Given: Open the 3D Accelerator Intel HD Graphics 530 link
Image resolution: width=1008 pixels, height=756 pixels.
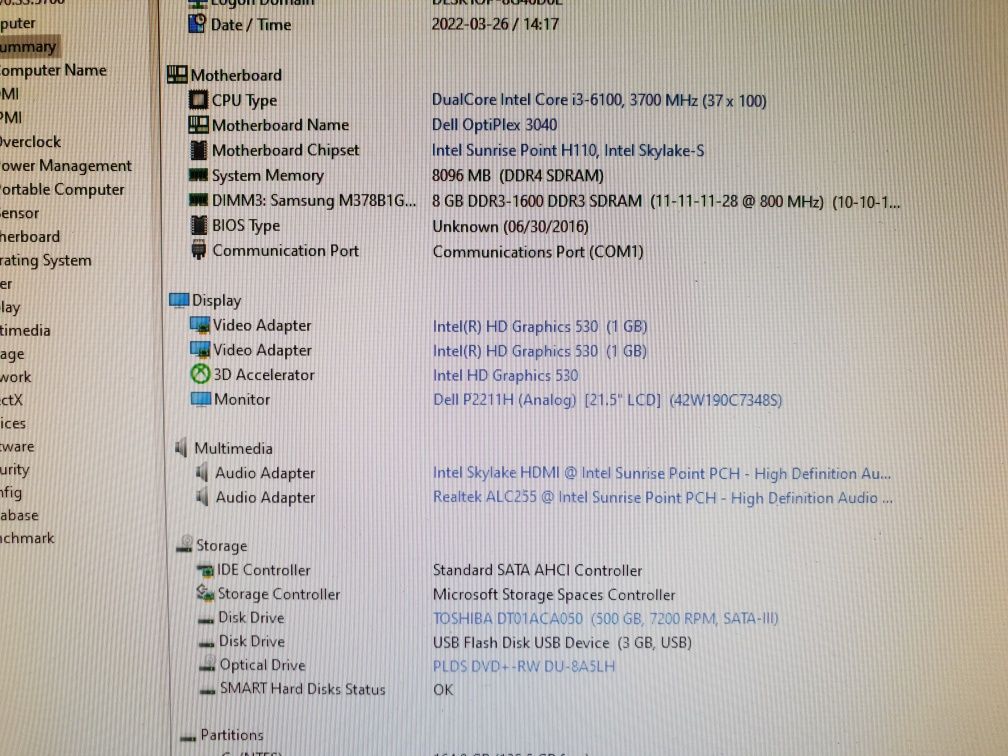Looking at the screenshot, I should click(x=505, y=375).
